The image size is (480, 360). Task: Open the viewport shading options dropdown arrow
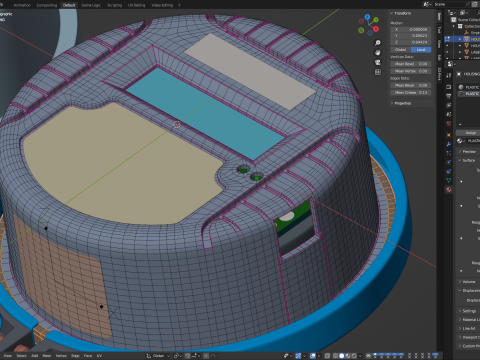(360, 356)
